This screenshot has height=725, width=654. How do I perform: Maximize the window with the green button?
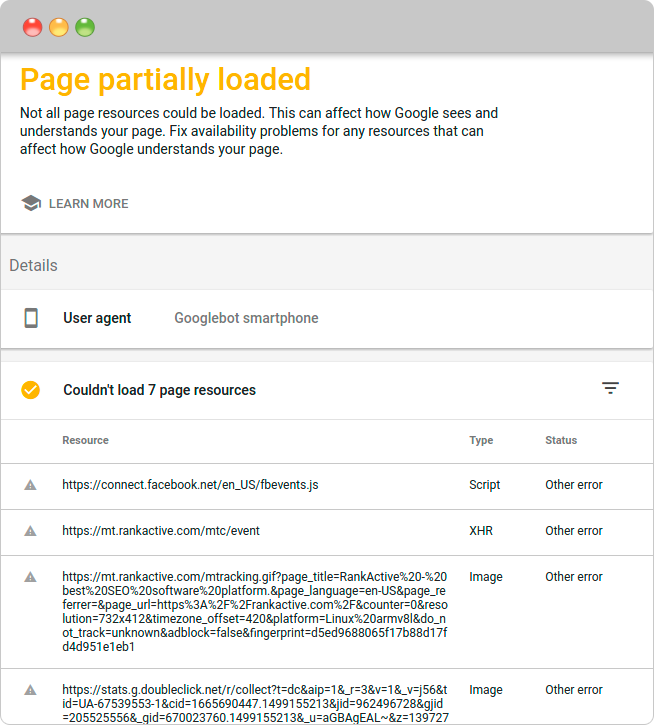[85, 27]
